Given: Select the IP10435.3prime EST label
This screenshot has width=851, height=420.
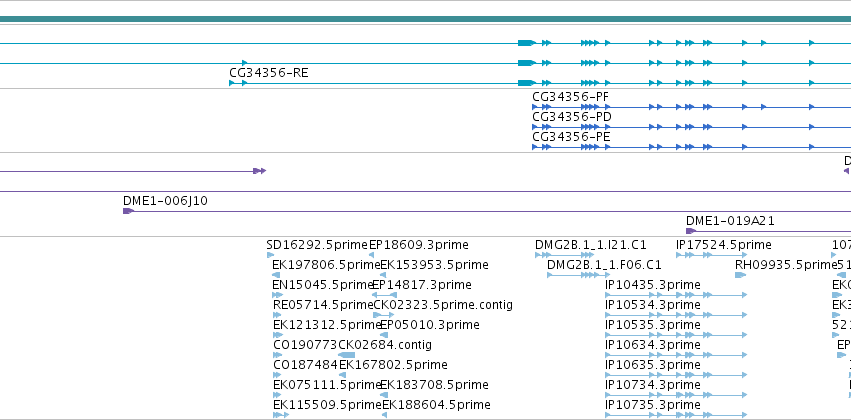Looking at the screenshot, I should (652, 285).
